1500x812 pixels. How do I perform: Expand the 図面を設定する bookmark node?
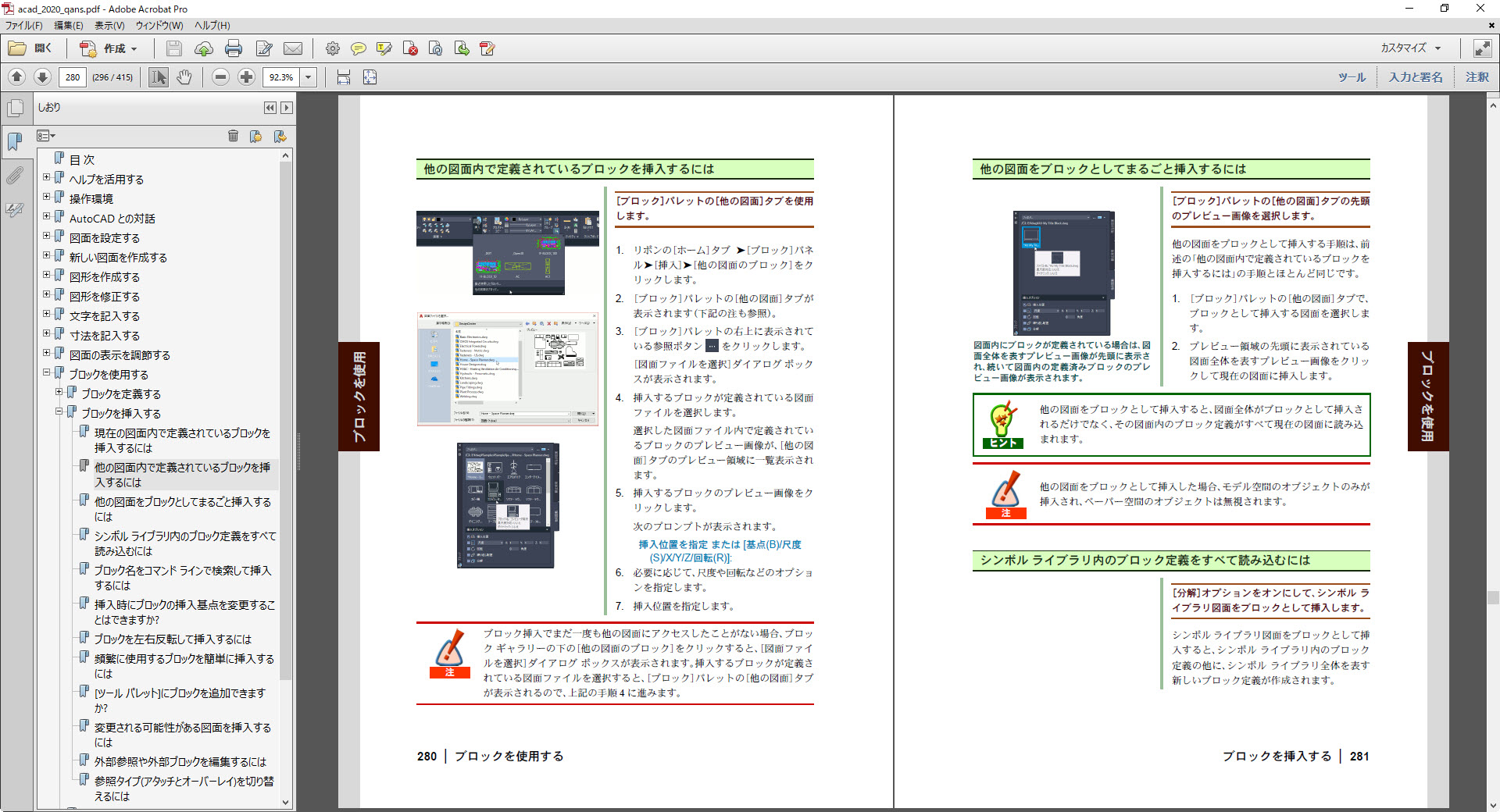pos(48,237)
